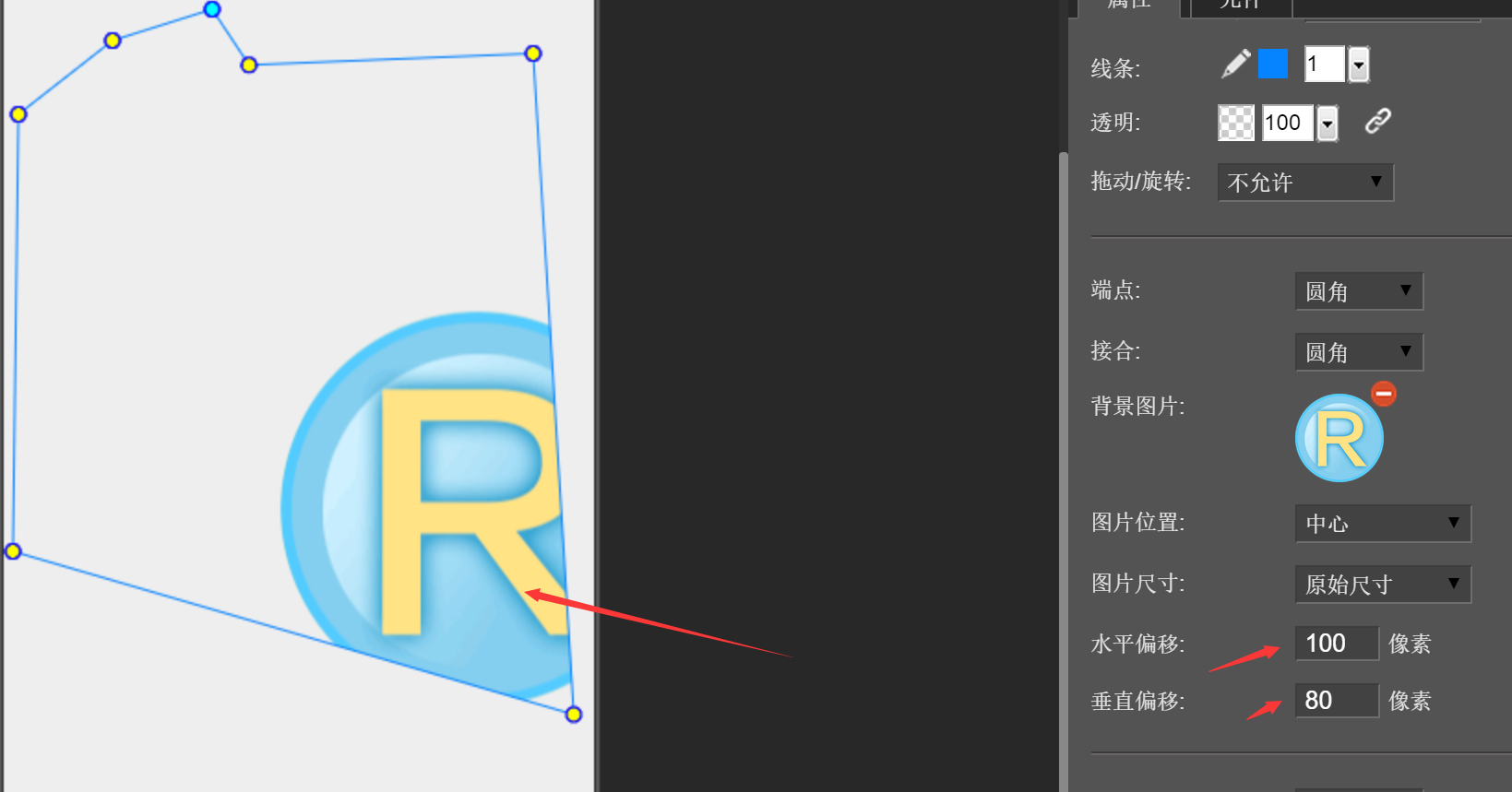Toggle the chain link icon beside opacity
This screenshot has height=792, width=1512.
tap(1377, 121)
